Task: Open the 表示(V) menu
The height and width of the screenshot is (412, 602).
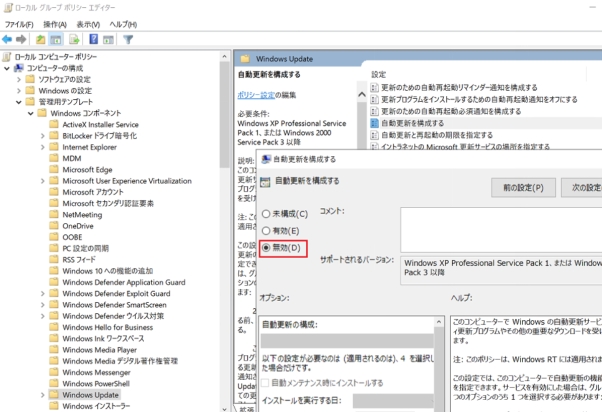Action: [88, 25]
